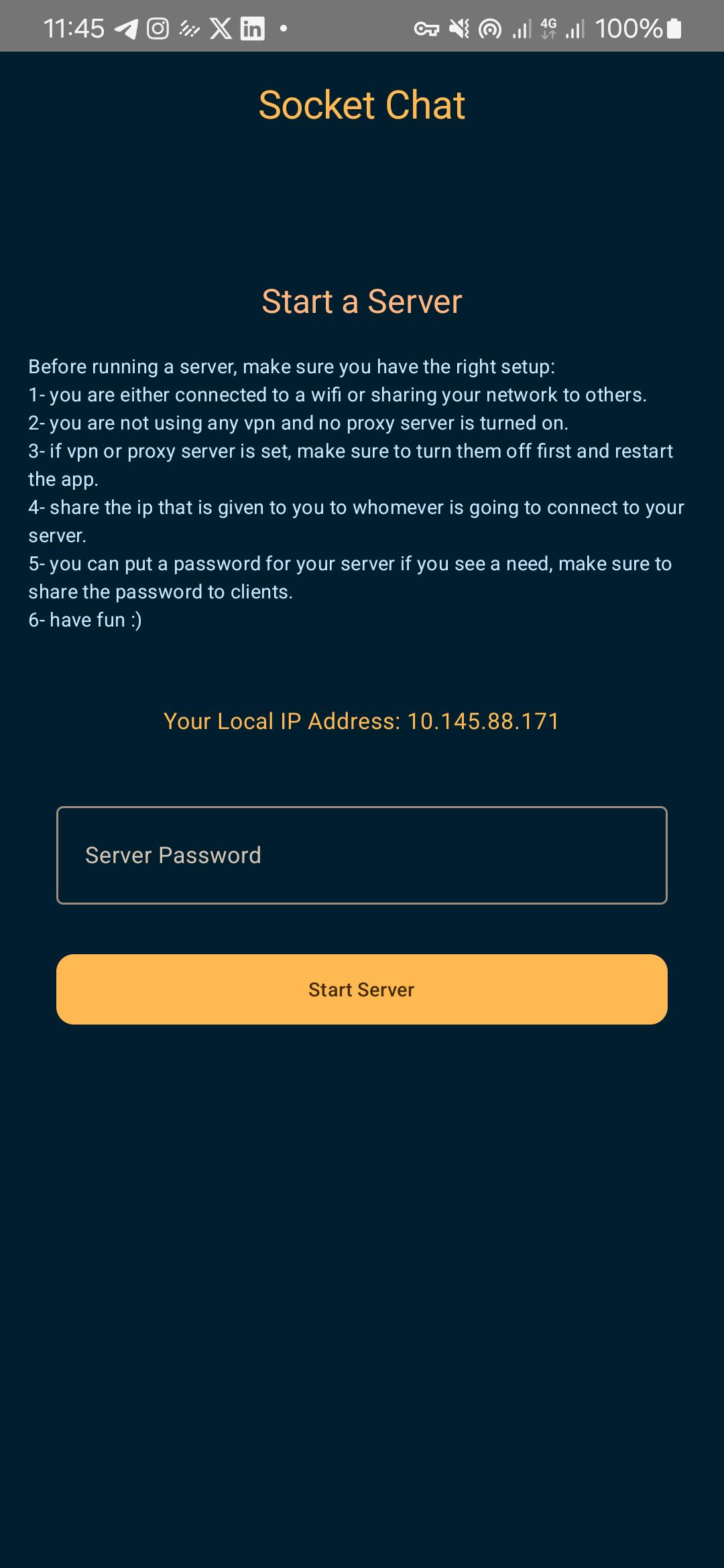This screenshot has width=724, height=1568.
Task: Tap the 'have fun :)' instruction line
Action: pos(85,620)
